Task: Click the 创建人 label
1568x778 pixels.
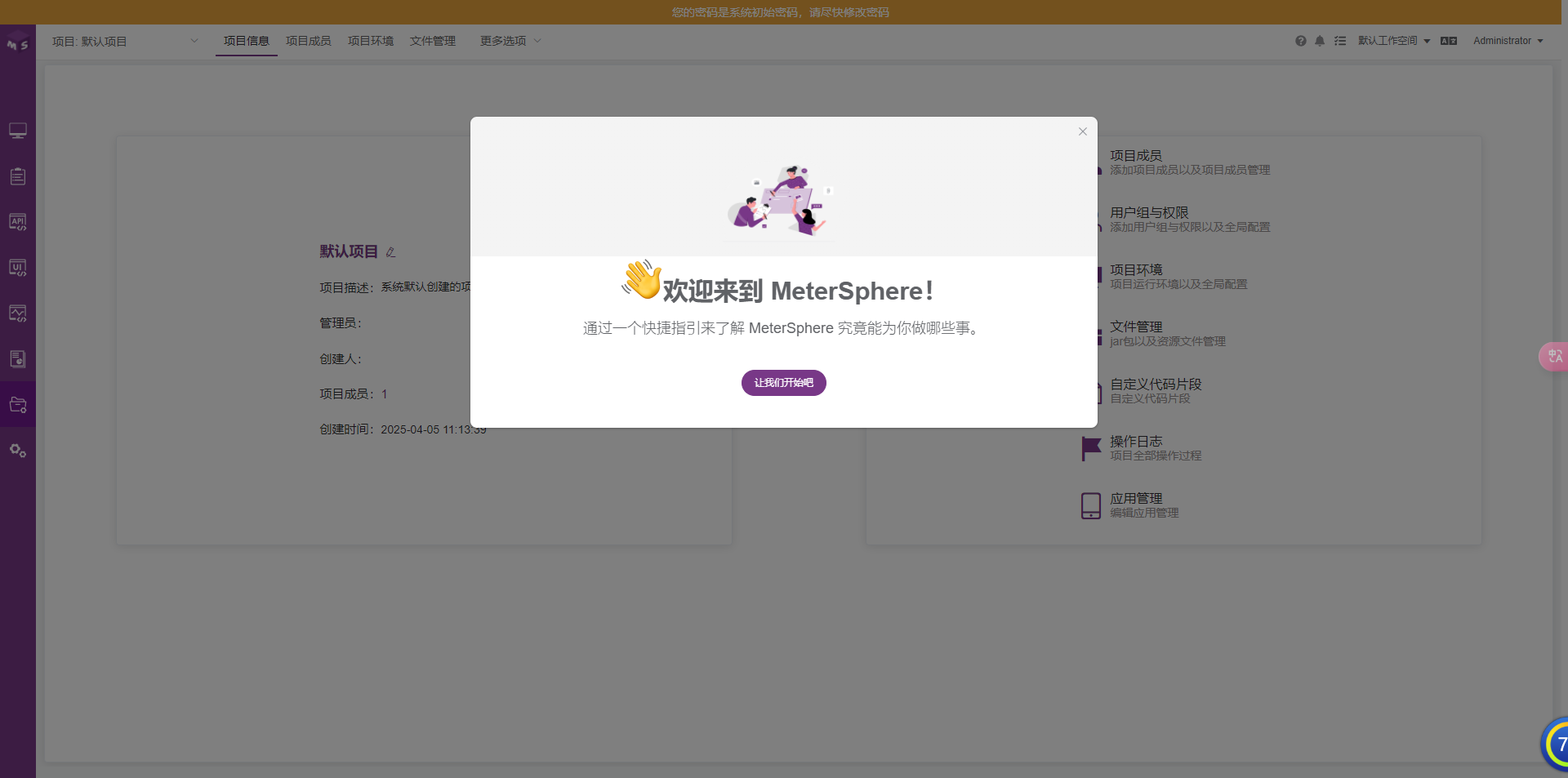Action: click(x=341, y=359)
